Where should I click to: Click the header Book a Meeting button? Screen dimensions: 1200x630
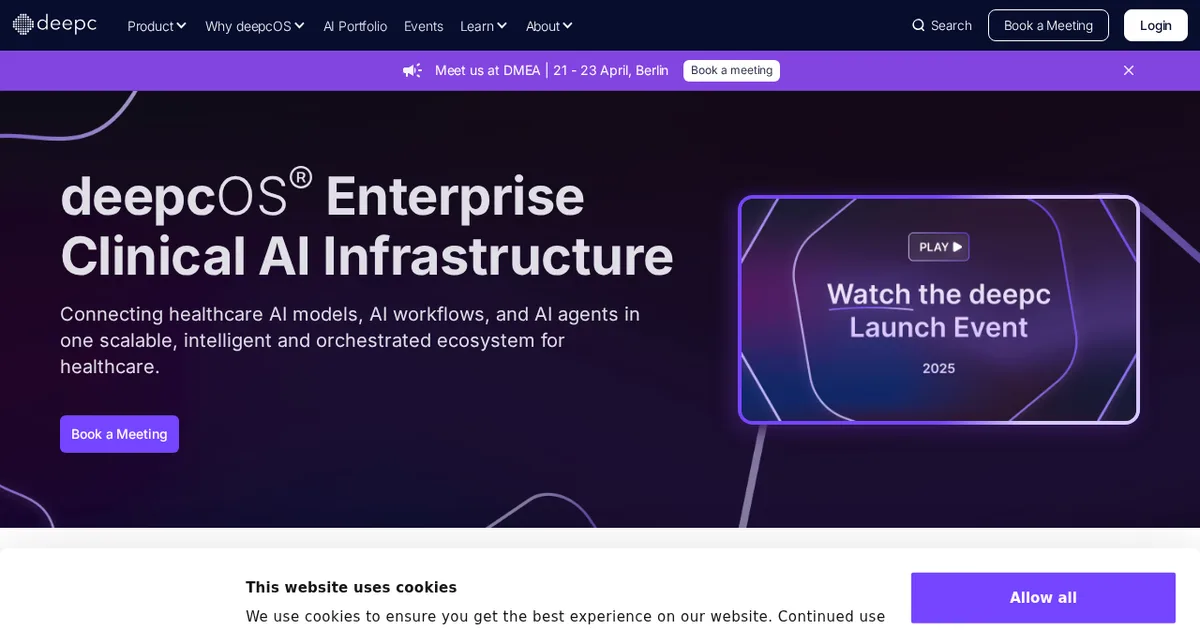tap(1048, 25)
